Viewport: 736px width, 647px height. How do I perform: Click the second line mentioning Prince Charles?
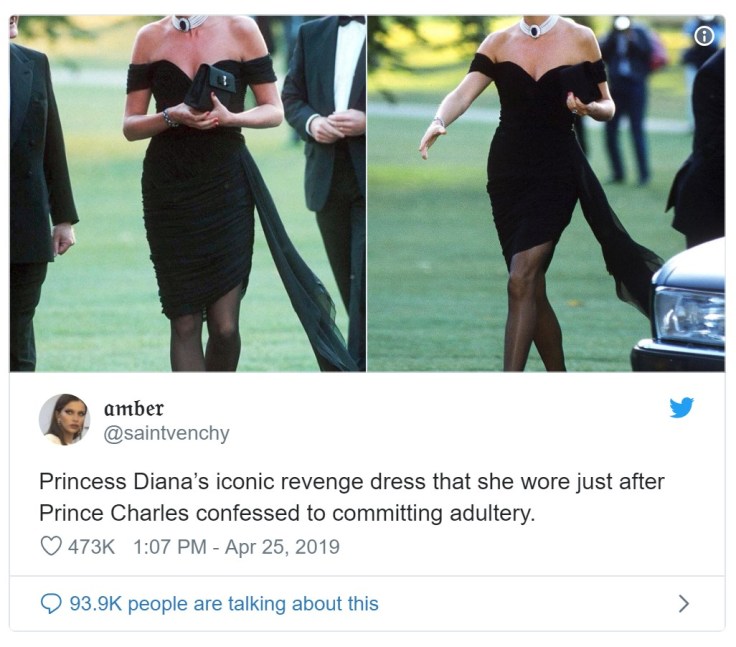click(x=287, y=513)
